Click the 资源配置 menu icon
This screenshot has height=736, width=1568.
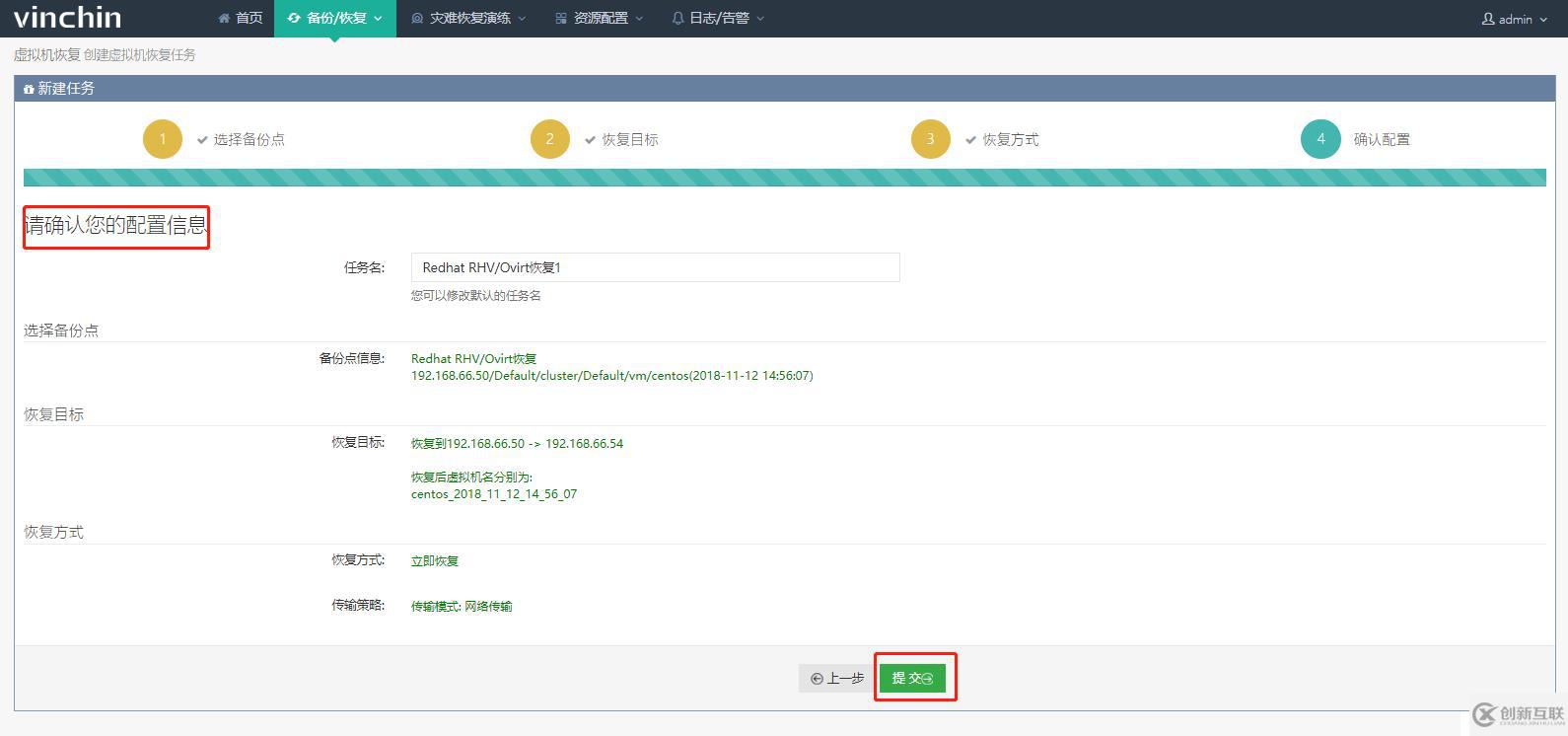click(x=561, y=18)
